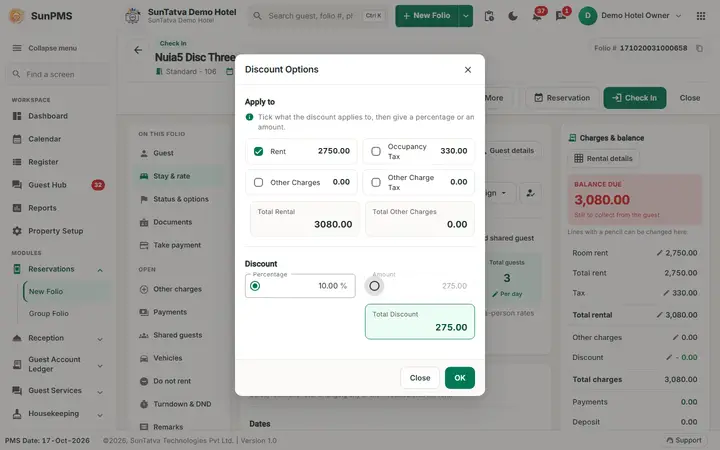Image resolution: width=720 pixels, height=450 pixels.
Task: Select the Percentage discount radio button
Action: click(x=255, y=286)
